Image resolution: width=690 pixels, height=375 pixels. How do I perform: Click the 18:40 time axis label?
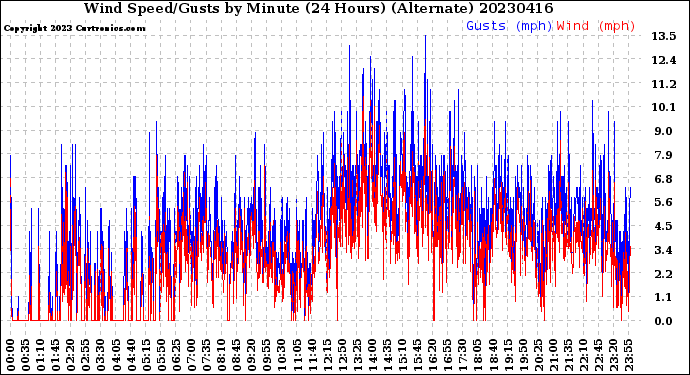492,355
